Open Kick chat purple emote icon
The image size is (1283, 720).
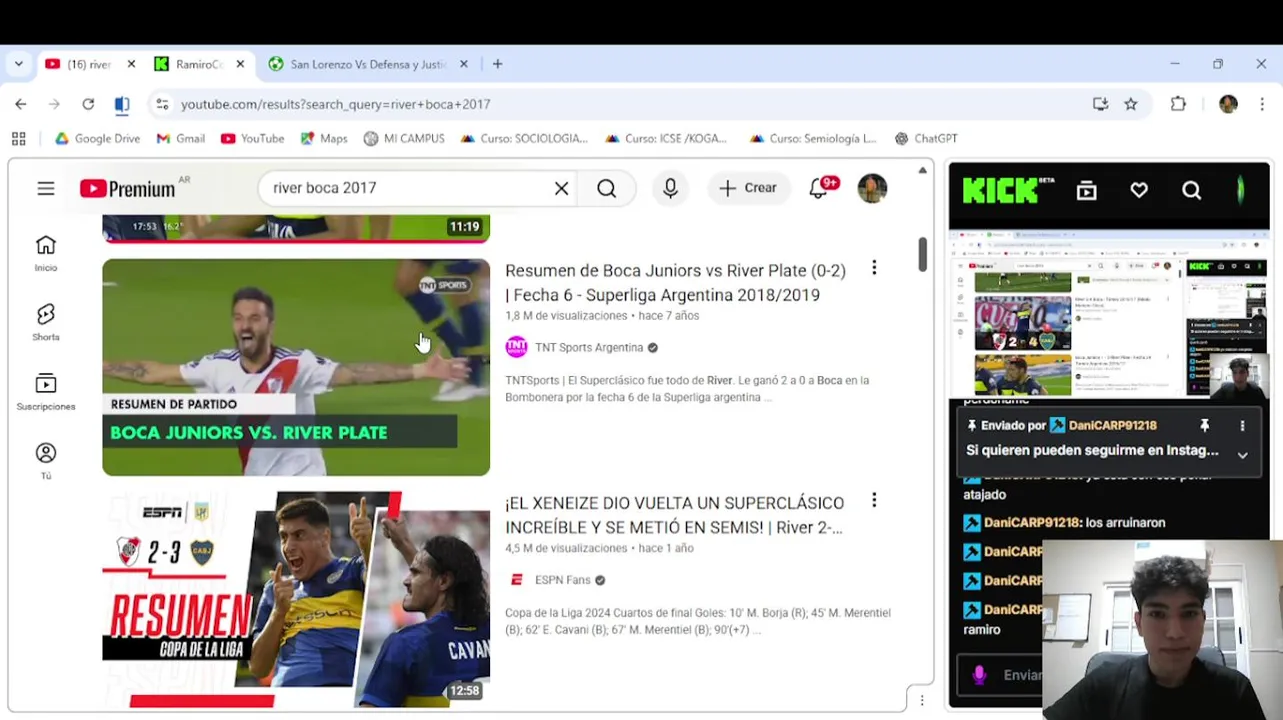(x=979, y=675)
